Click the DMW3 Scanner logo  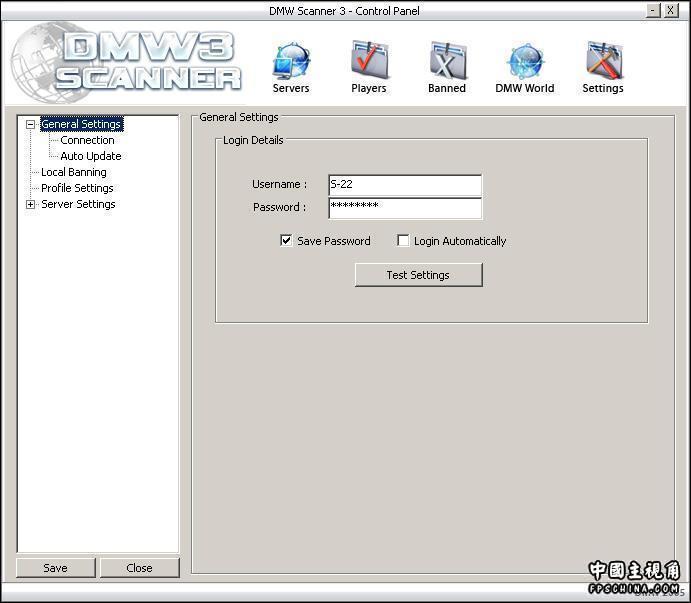point(126,62)
